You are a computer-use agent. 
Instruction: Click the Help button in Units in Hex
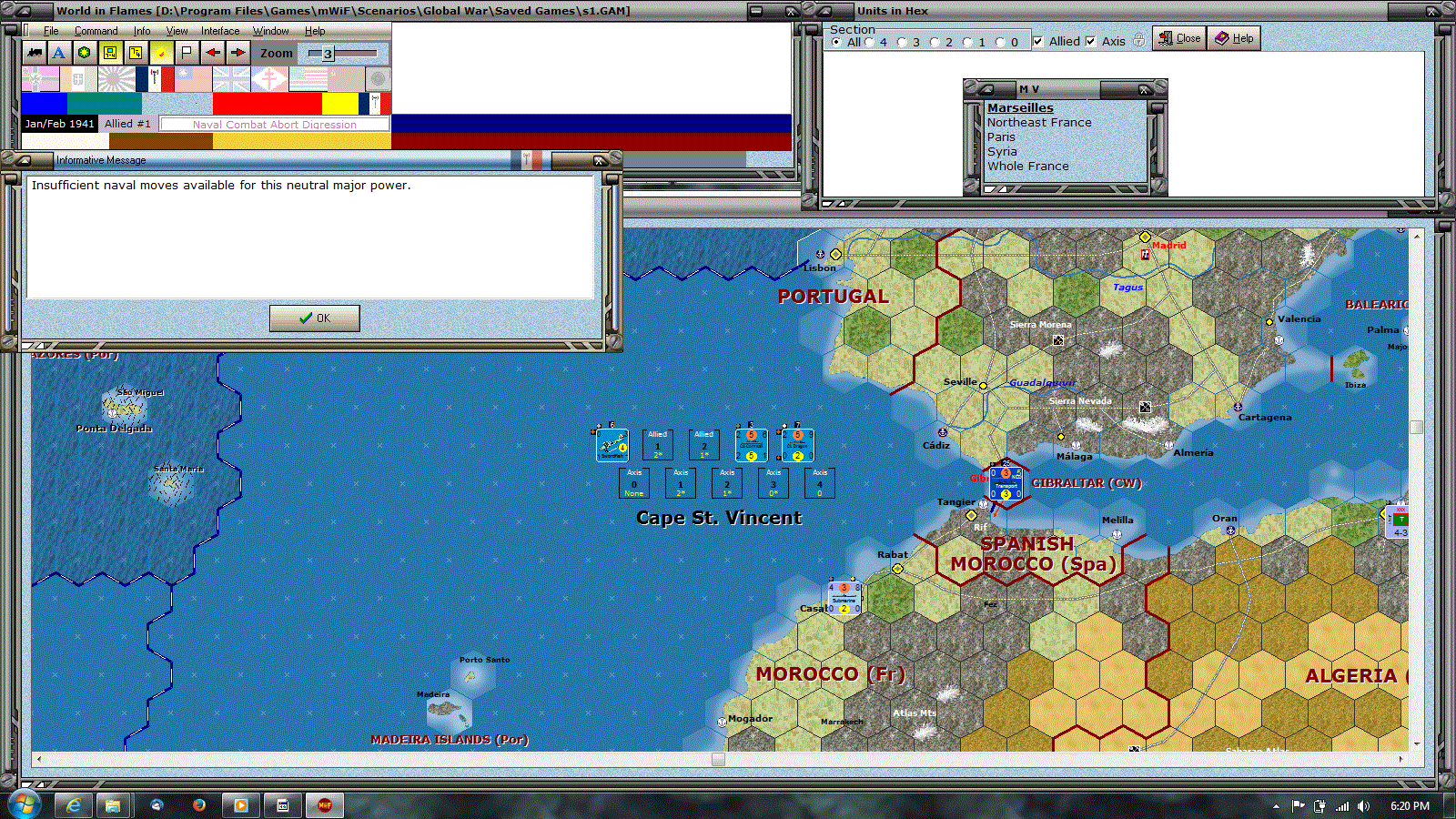[x=1234, y=38]
